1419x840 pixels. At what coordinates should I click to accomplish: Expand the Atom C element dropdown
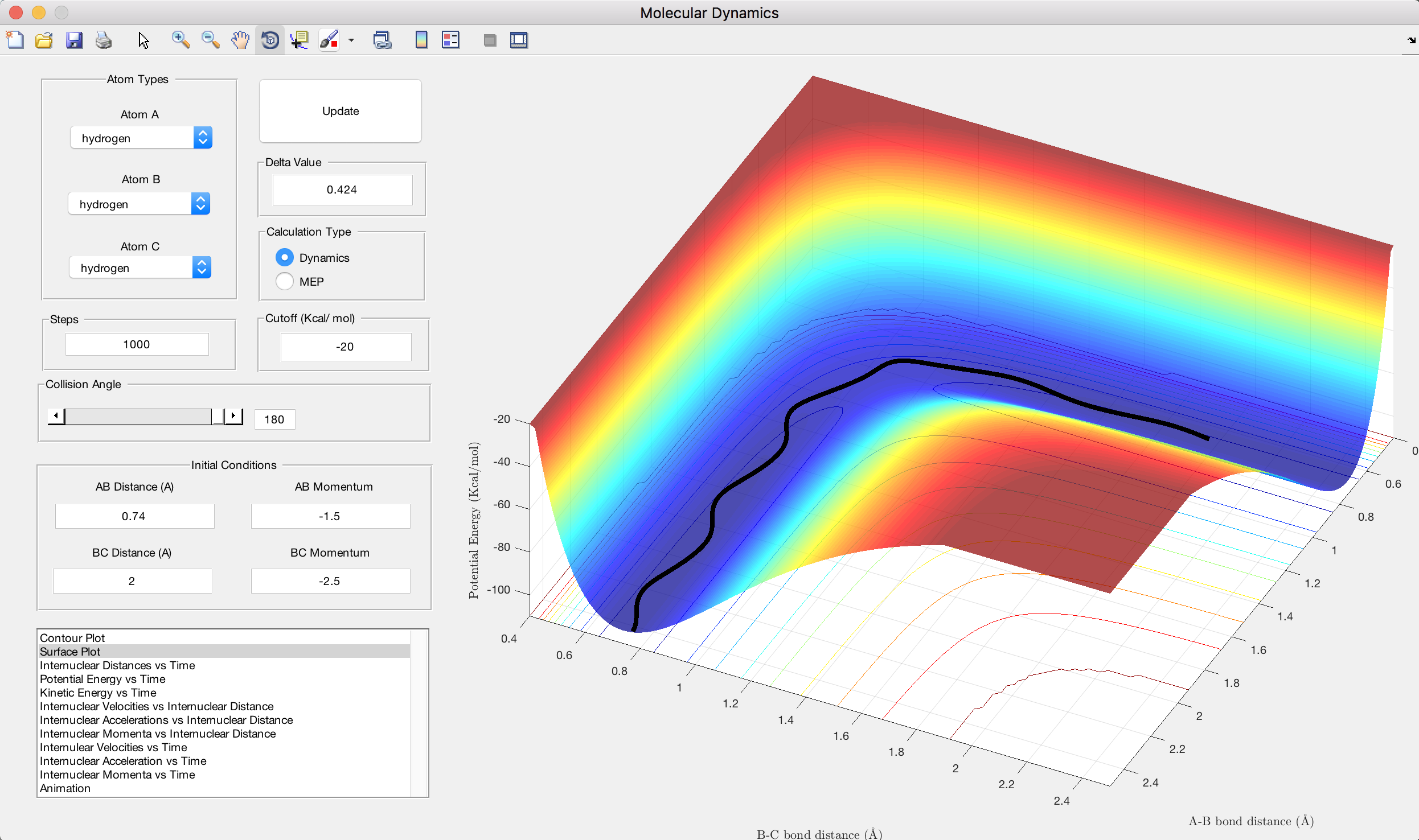pyautogui.click(x=140, y=268)
